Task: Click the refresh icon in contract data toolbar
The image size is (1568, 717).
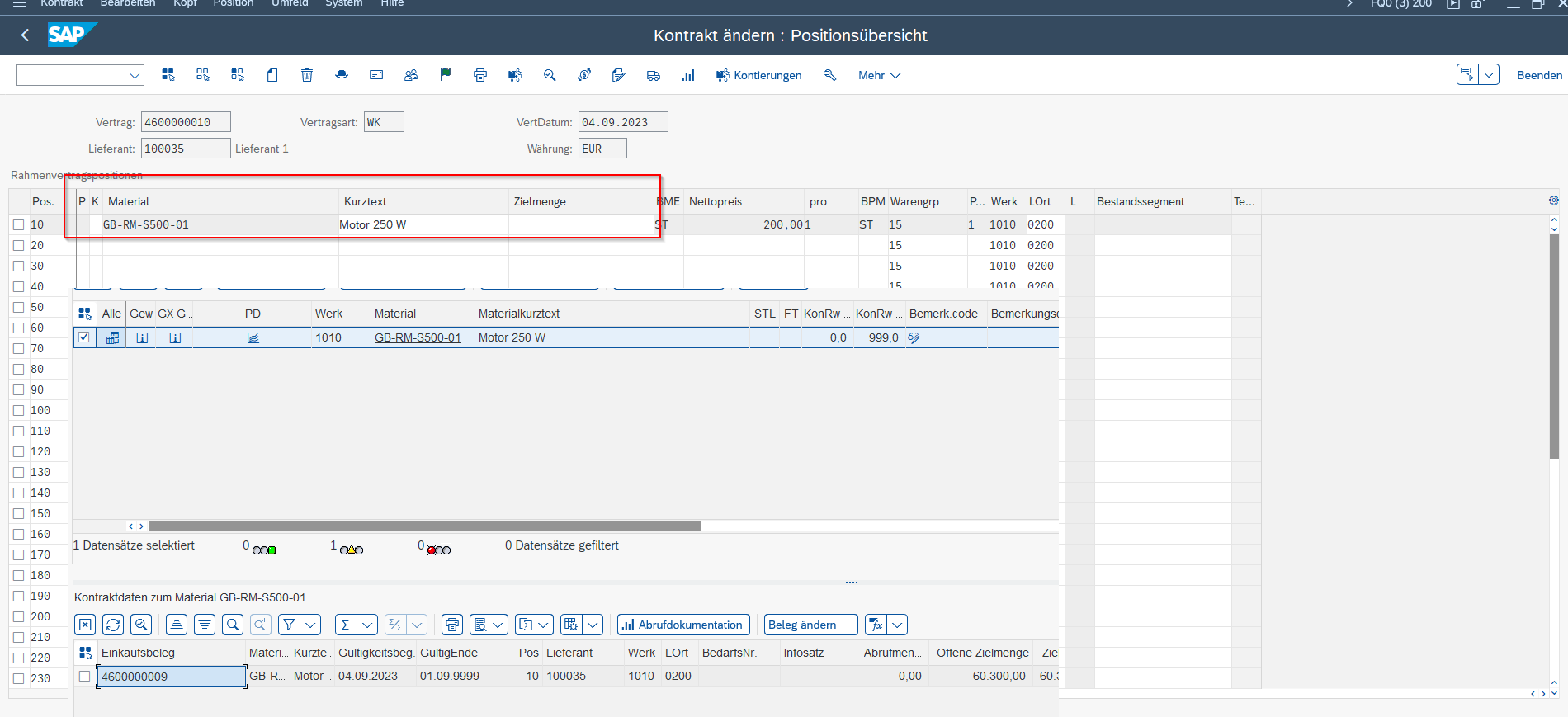Action: pos(113,625)
